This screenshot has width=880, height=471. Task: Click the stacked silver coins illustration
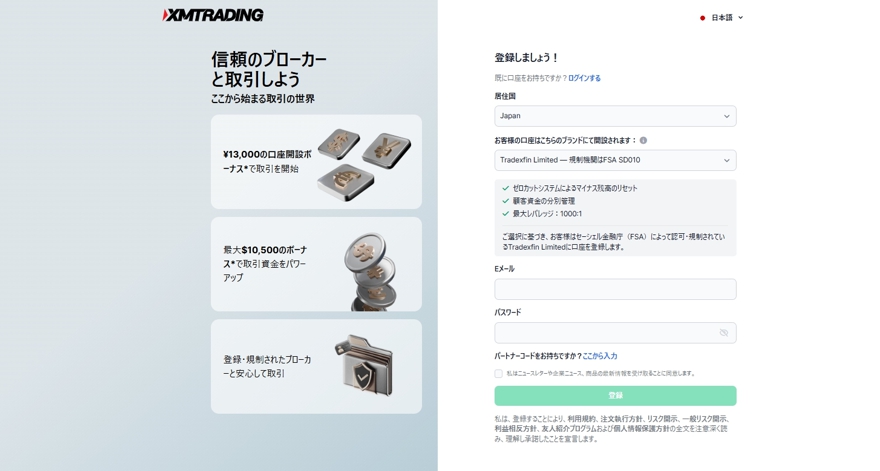click(x=369, y=272)
